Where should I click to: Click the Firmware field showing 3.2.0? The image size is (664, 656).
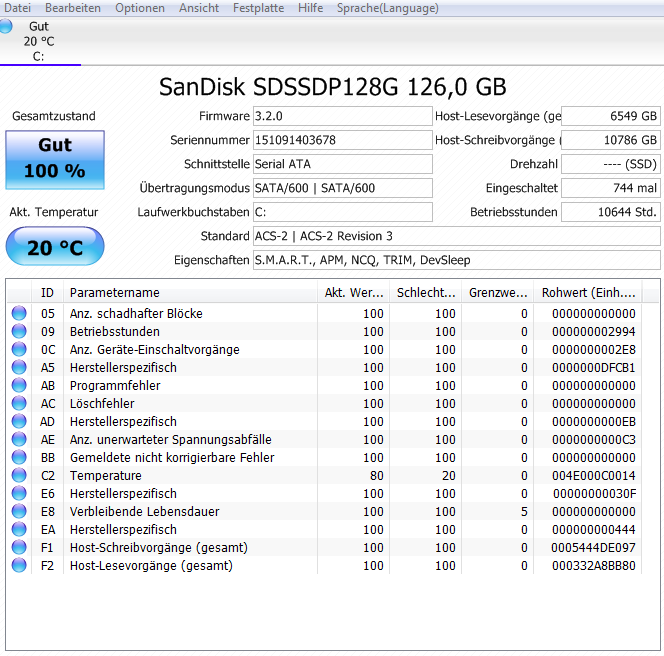click(343, 116)
